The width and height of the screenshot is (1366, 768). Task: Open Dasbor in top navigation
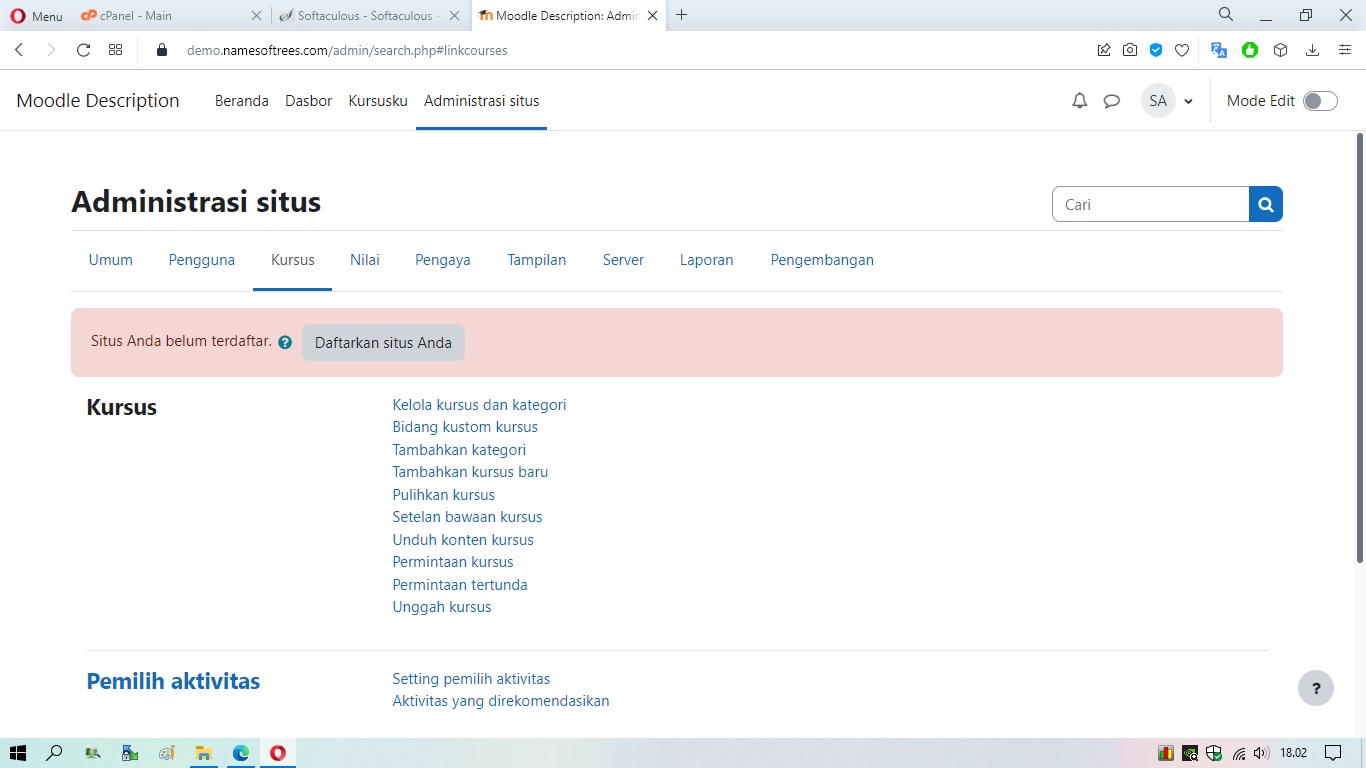coord(309,101)
